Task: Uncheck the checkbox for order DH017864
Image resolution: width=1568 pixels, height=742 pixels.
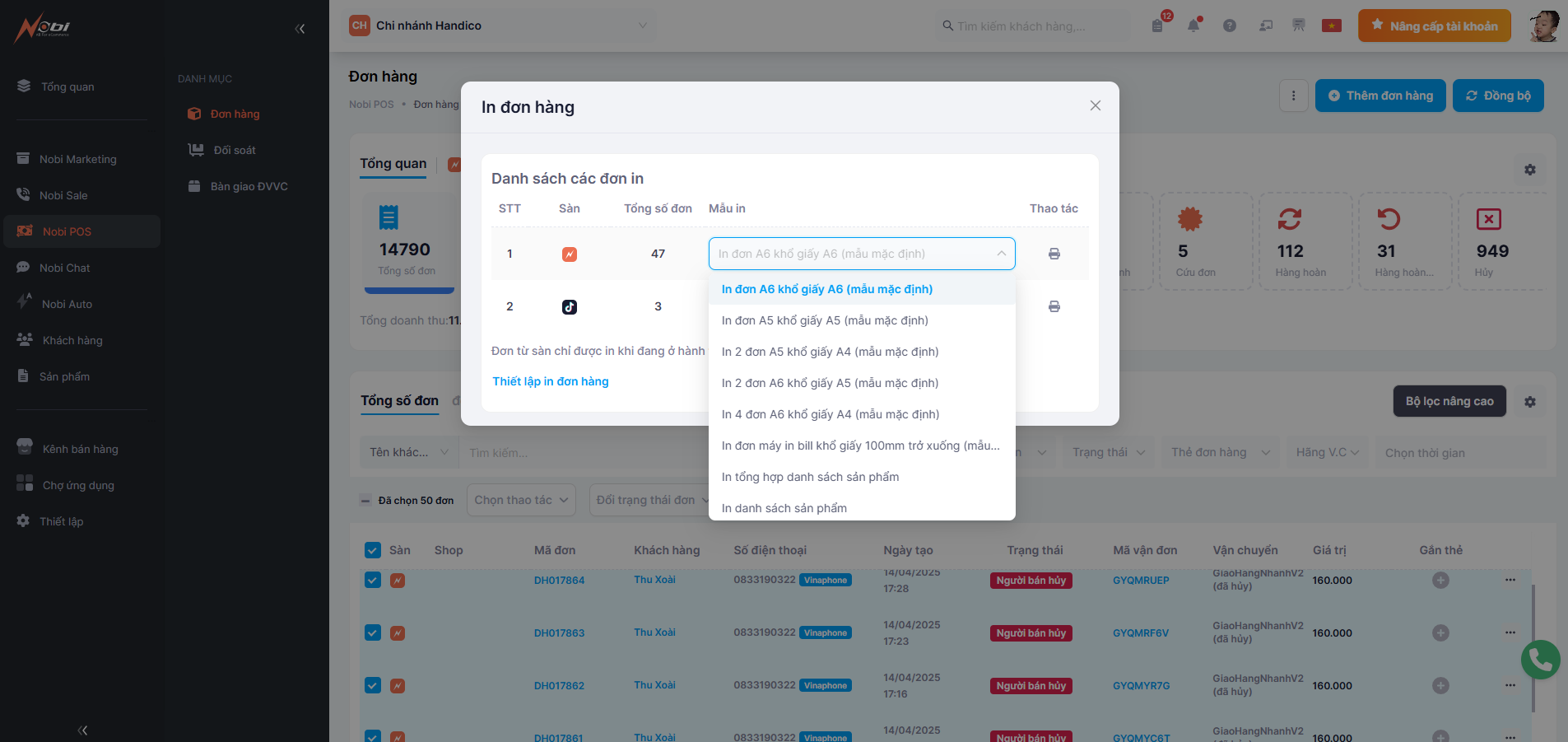Action: click(x=373, y=581)
